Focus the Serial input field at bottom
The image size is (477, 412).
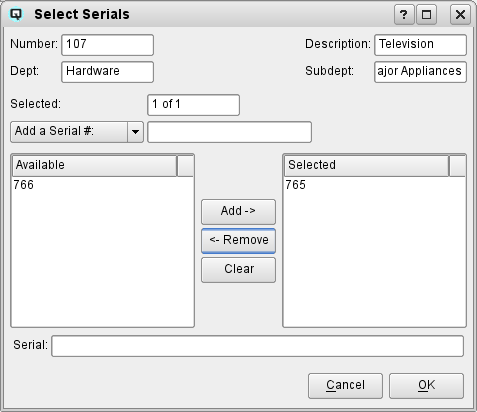click(258, 346)
